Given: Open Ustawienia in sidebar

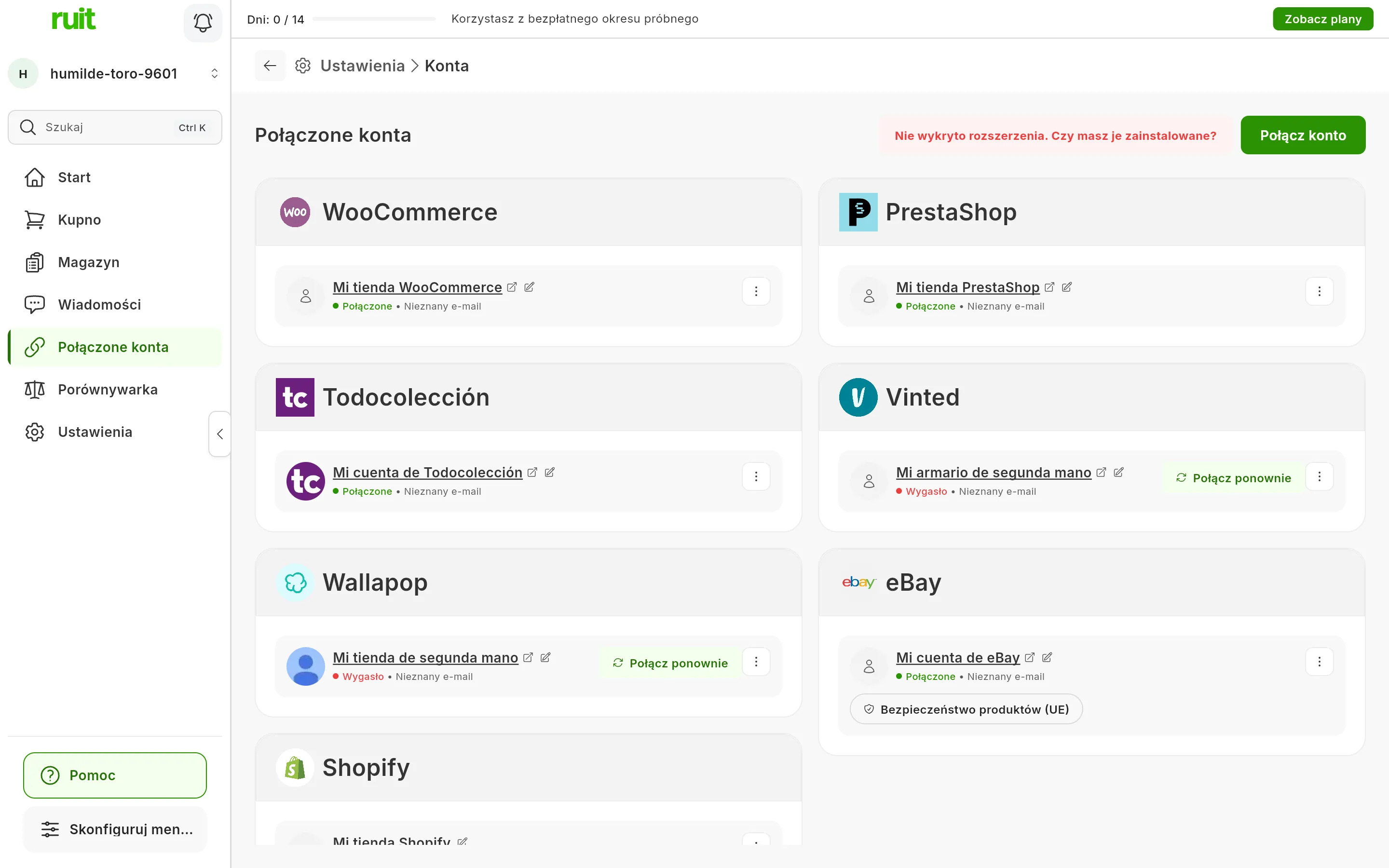Looking at the screenshot, I should pyautogui.click(x=115, y=432).
